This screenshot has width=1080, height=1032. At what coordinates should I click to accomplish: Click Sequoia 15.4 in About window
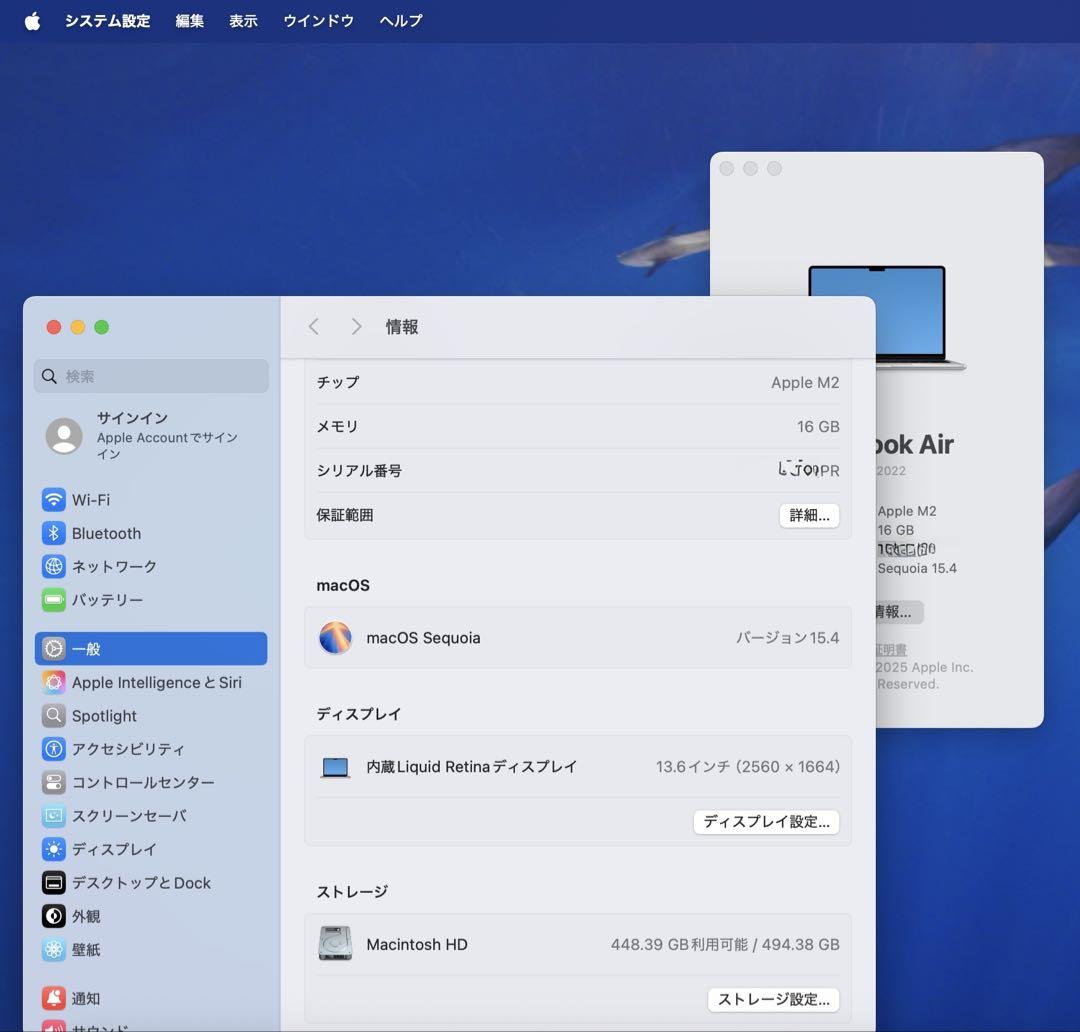point(917,568)
